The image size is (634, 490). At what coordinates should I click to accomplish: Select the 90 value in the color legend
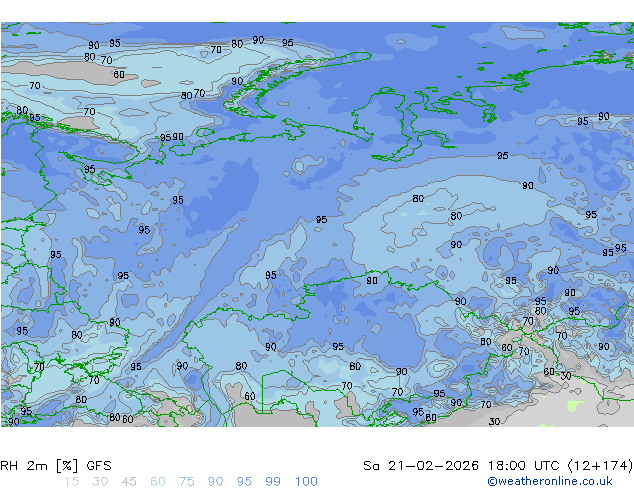pos(216,482)
